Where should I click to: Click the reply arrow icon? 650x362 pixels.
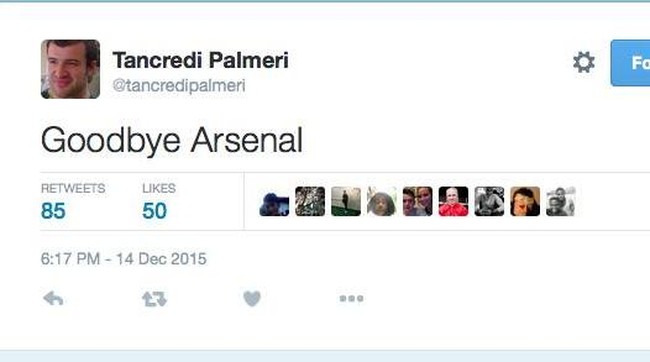tap(53, 299)
